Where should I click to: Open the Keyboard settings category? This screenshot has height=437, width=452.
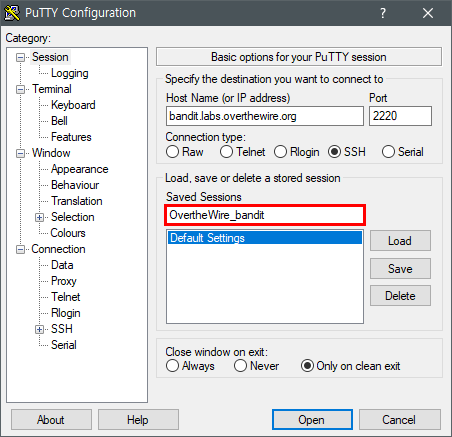click(x=73, y=105)
